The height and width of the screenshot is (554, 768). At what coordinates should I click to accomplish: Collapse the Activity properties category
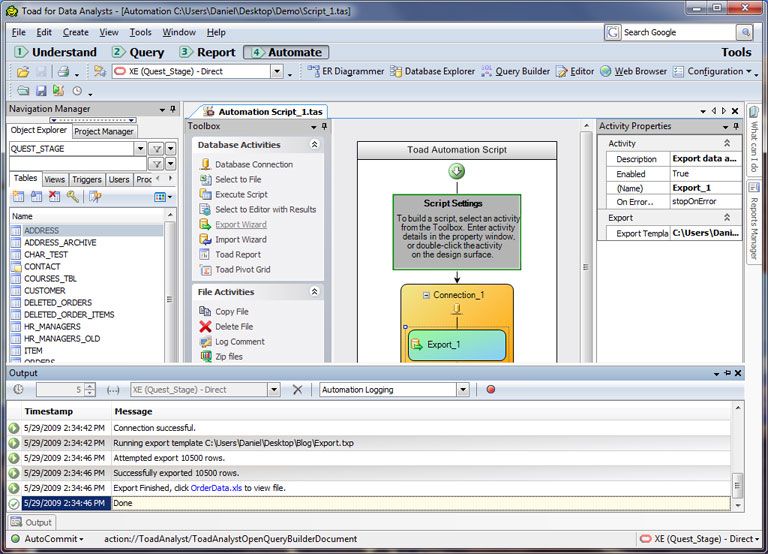pos(727,143)
